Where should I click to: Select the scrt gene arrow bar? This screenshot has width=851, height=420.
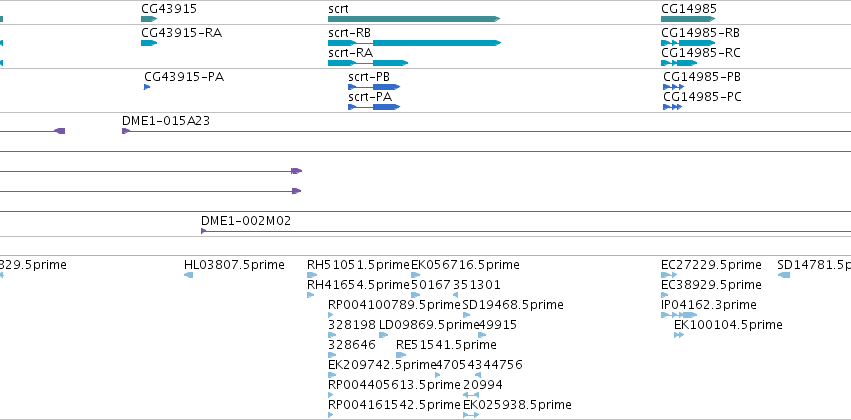coord(414,19)
